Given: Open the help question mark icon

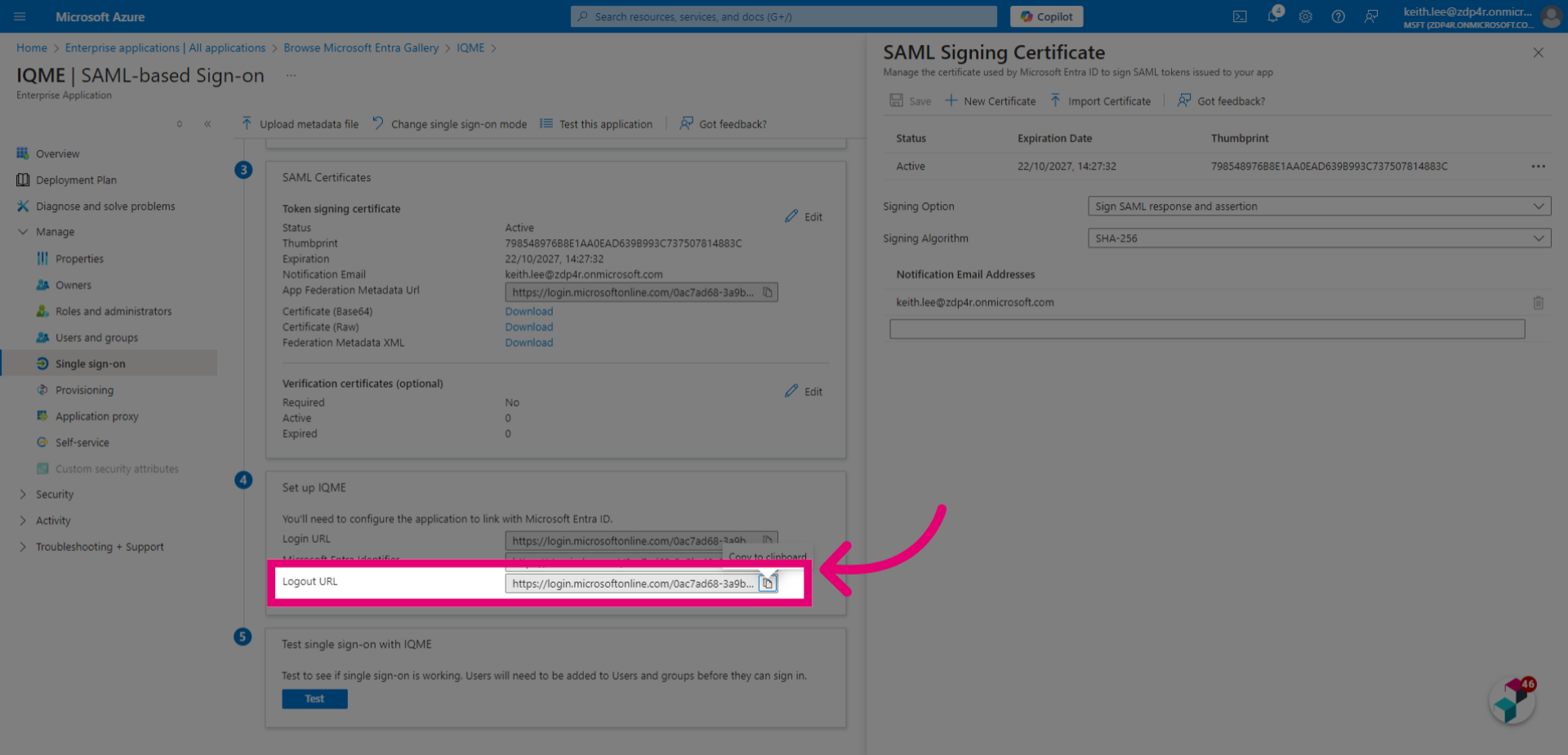Looking at the screenshot, I should point(1338,16).
